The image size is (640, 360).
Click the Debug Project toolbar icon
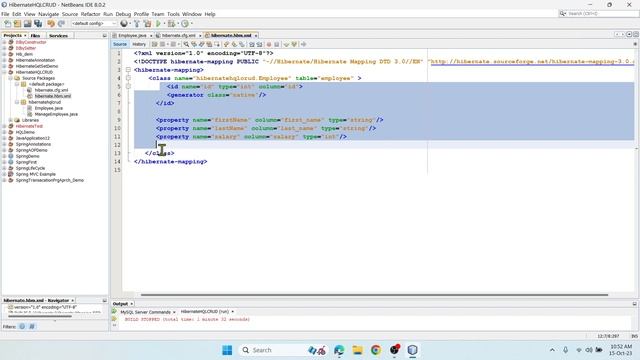coord(171,24)
